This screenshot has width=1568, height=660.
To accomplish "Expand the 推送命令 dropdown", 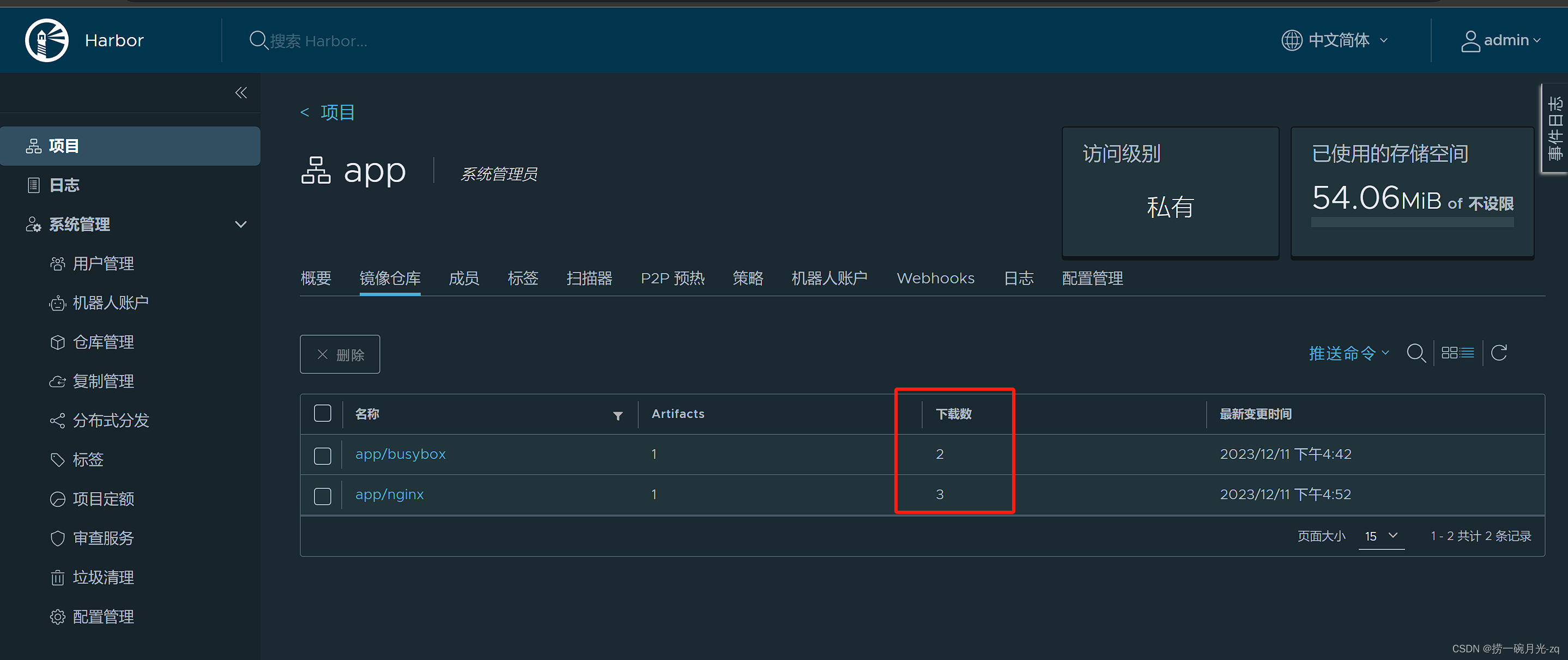I will [x=1349, y=353].
